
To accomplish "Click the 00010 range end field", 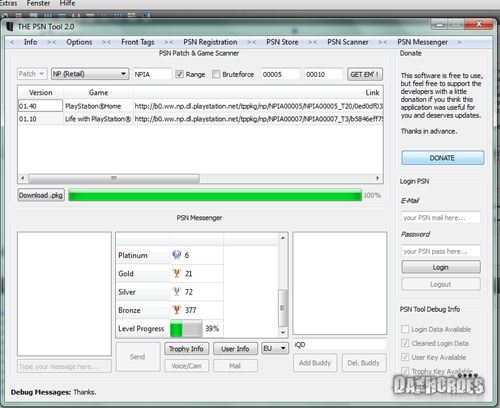I will [323, 74].
